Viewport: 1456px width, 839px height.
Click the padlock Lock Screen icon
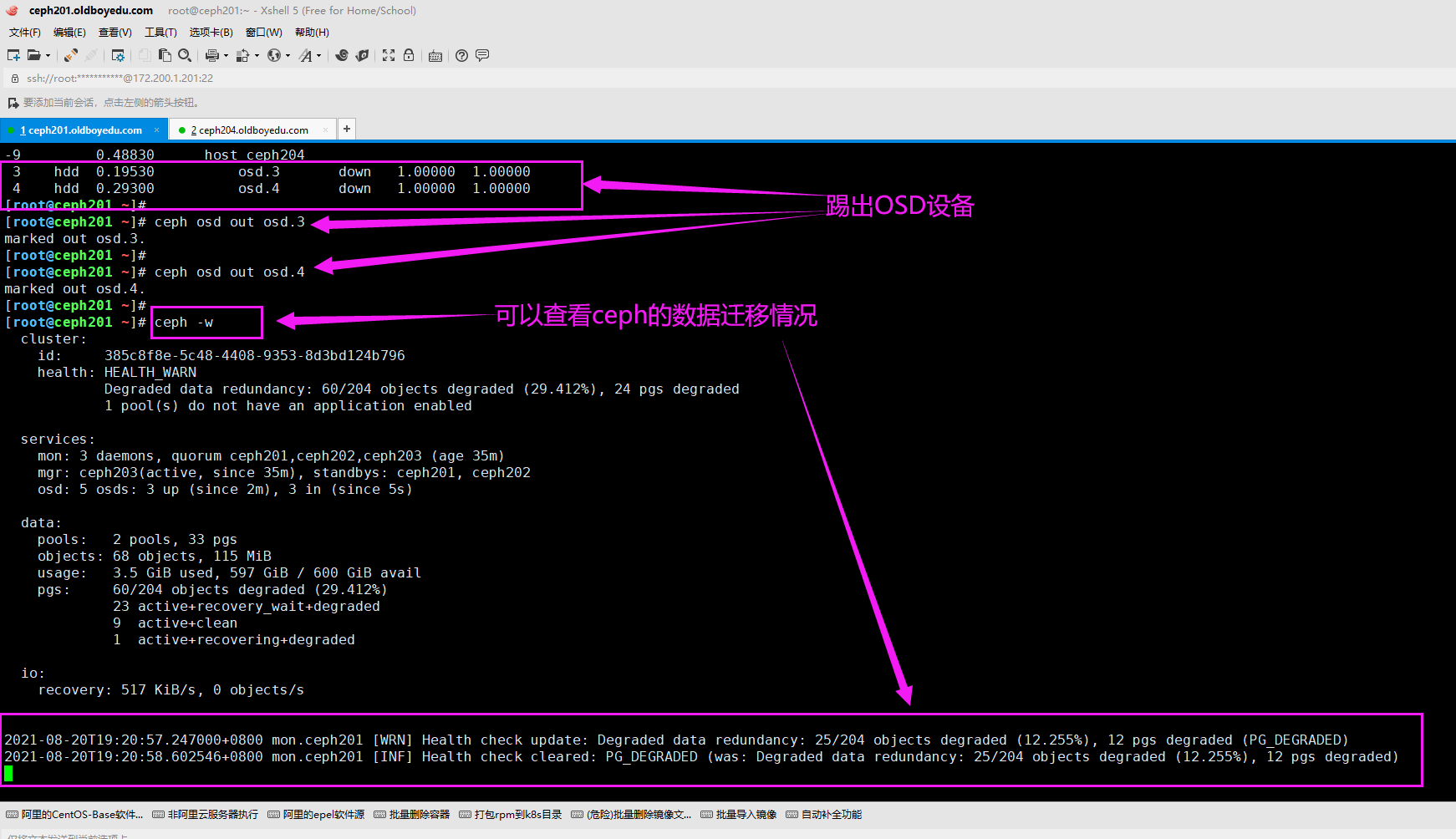point(409,55)
